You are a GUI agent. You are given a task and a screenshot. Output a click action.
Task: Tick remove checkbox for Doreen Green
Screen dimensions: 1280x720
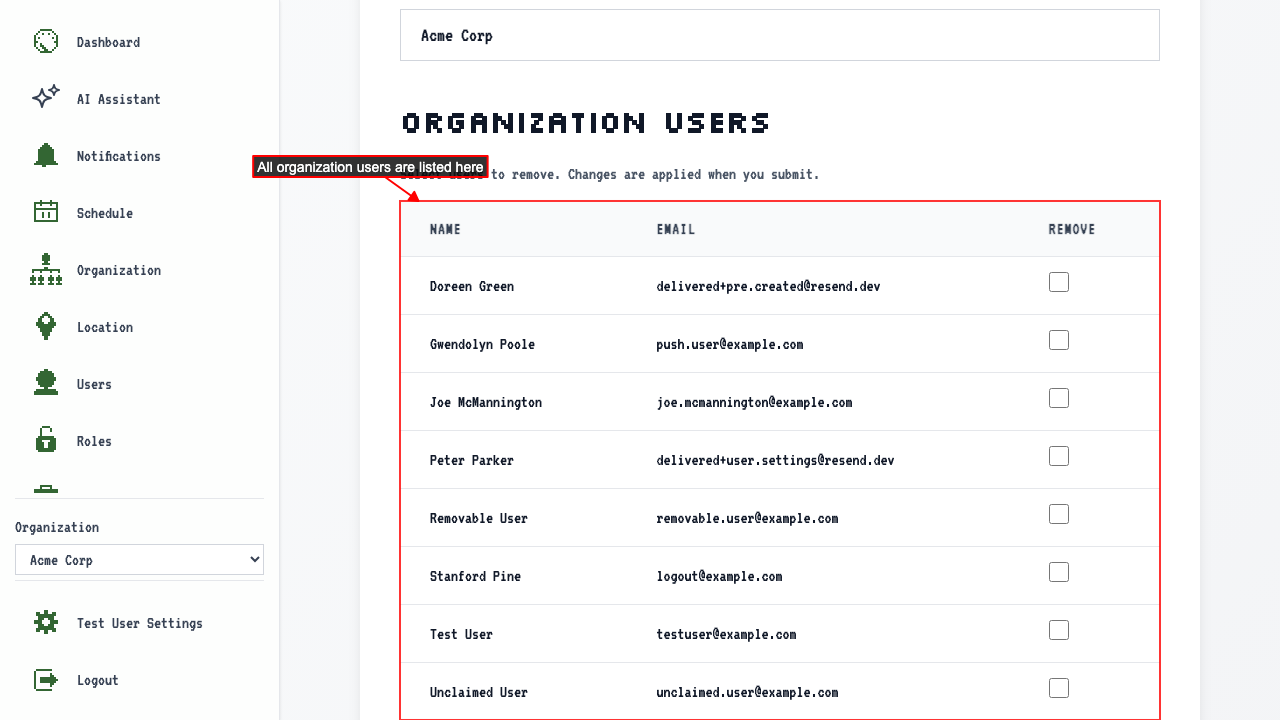tap(1059, 282)
